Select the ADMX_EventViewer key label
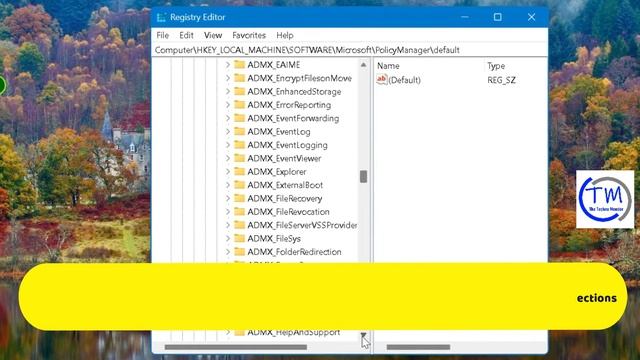The width and height of the screenshot is (640, 360). tap(284, 158)
